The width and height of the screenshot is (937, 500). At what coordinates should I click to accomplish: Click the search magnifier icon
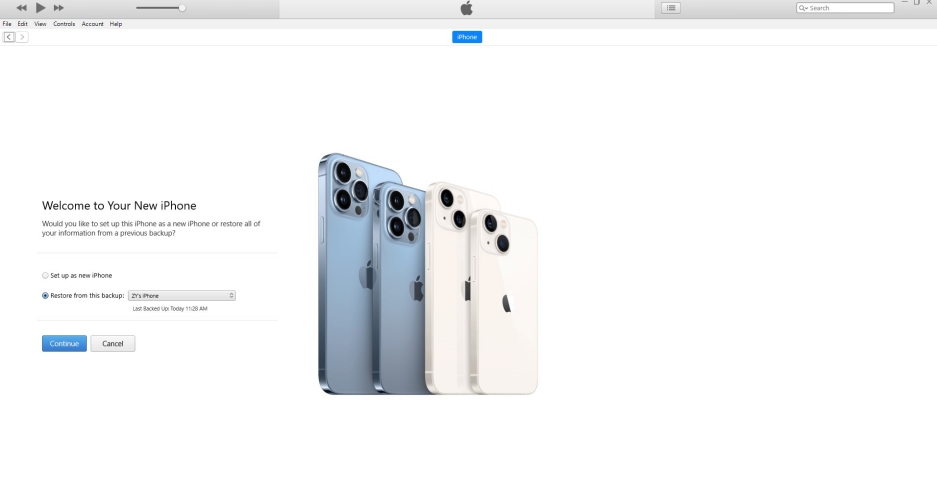click(803, 8)
